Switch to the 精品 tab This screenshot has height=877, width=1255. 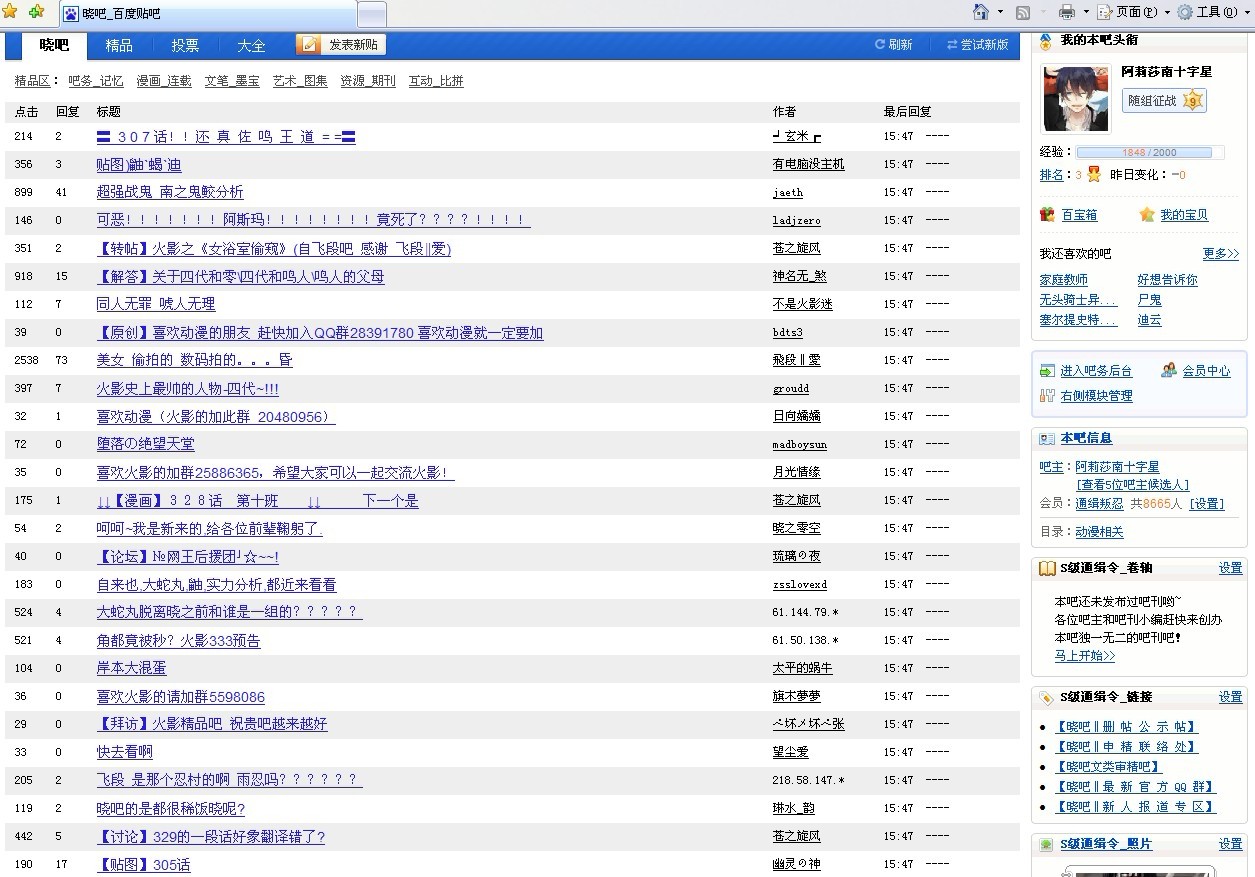[119, 45]
